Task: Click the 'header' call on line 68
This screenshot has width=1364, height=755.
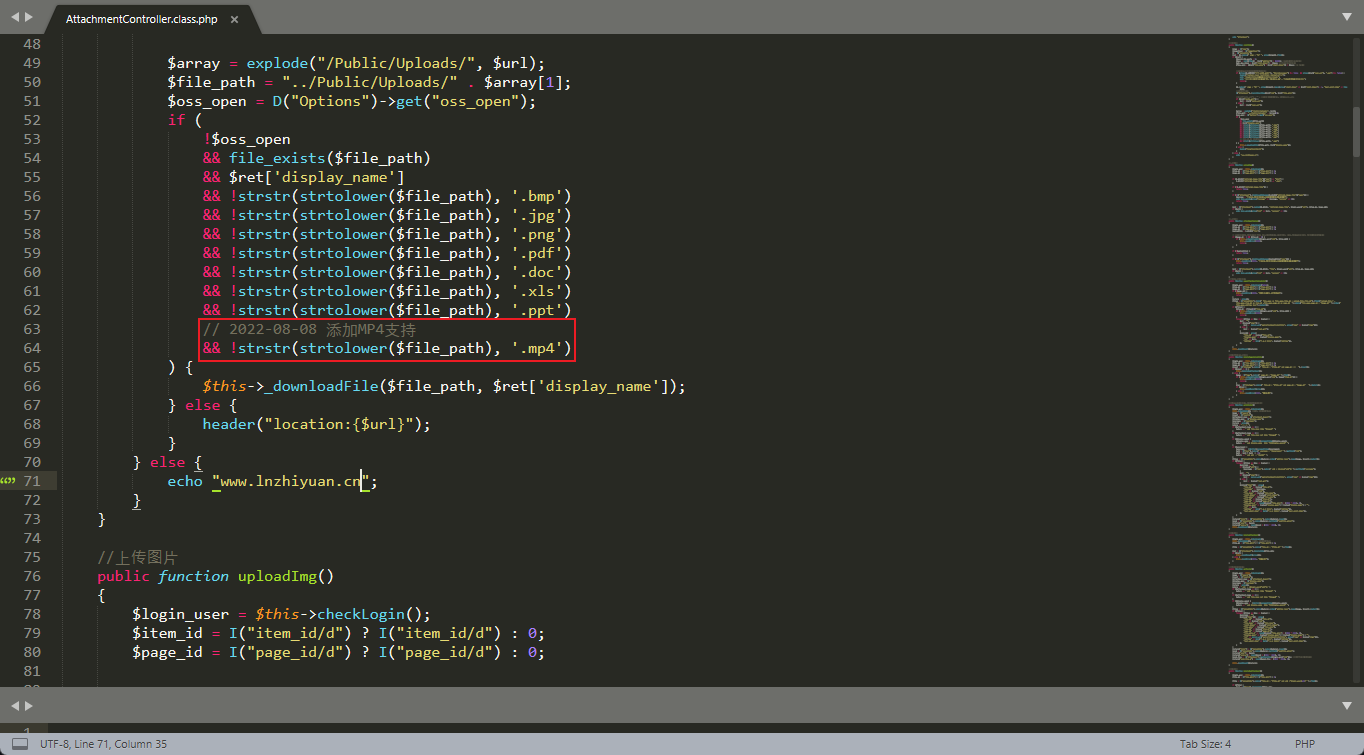Action: (x=229, y=424)
